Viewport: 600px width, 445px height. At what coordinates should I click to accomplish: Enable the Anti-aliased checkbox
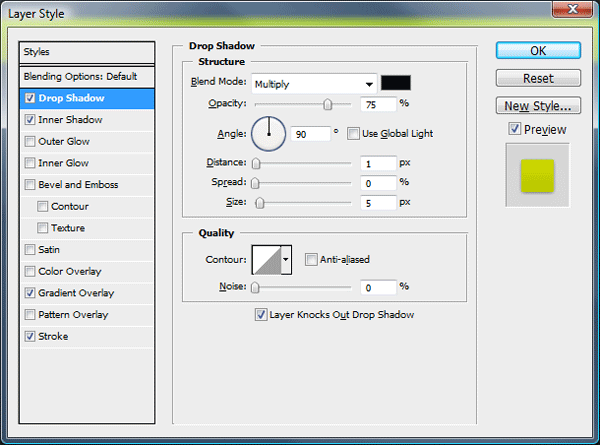coord(311,259)
